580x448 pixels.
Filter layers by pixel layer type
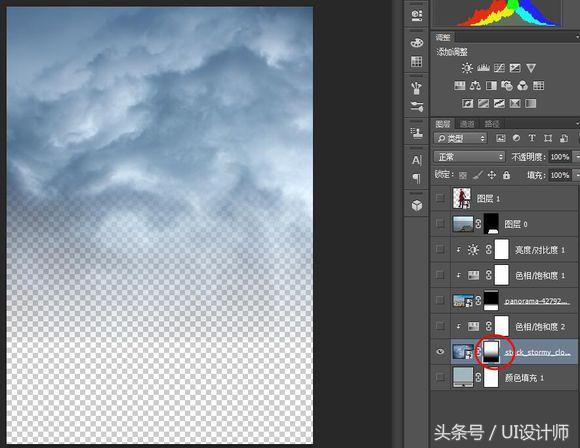[x=501, y=138]
